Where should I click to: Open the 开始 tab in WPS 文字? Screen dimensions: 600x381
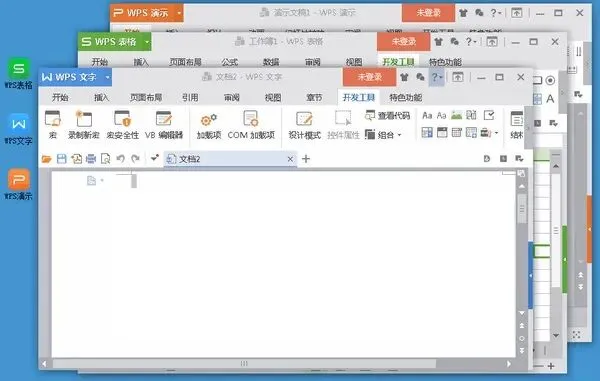(60, 98)
